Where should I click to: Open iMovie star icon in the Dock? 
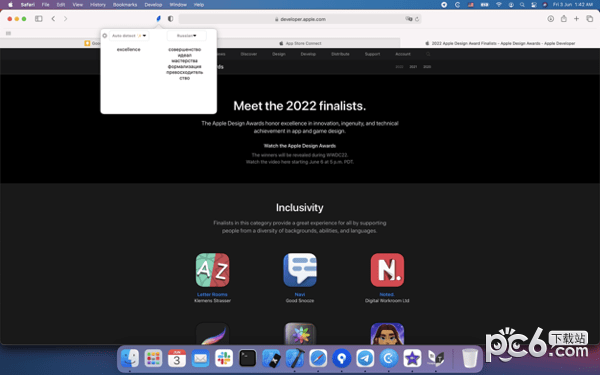coord(412,359)
